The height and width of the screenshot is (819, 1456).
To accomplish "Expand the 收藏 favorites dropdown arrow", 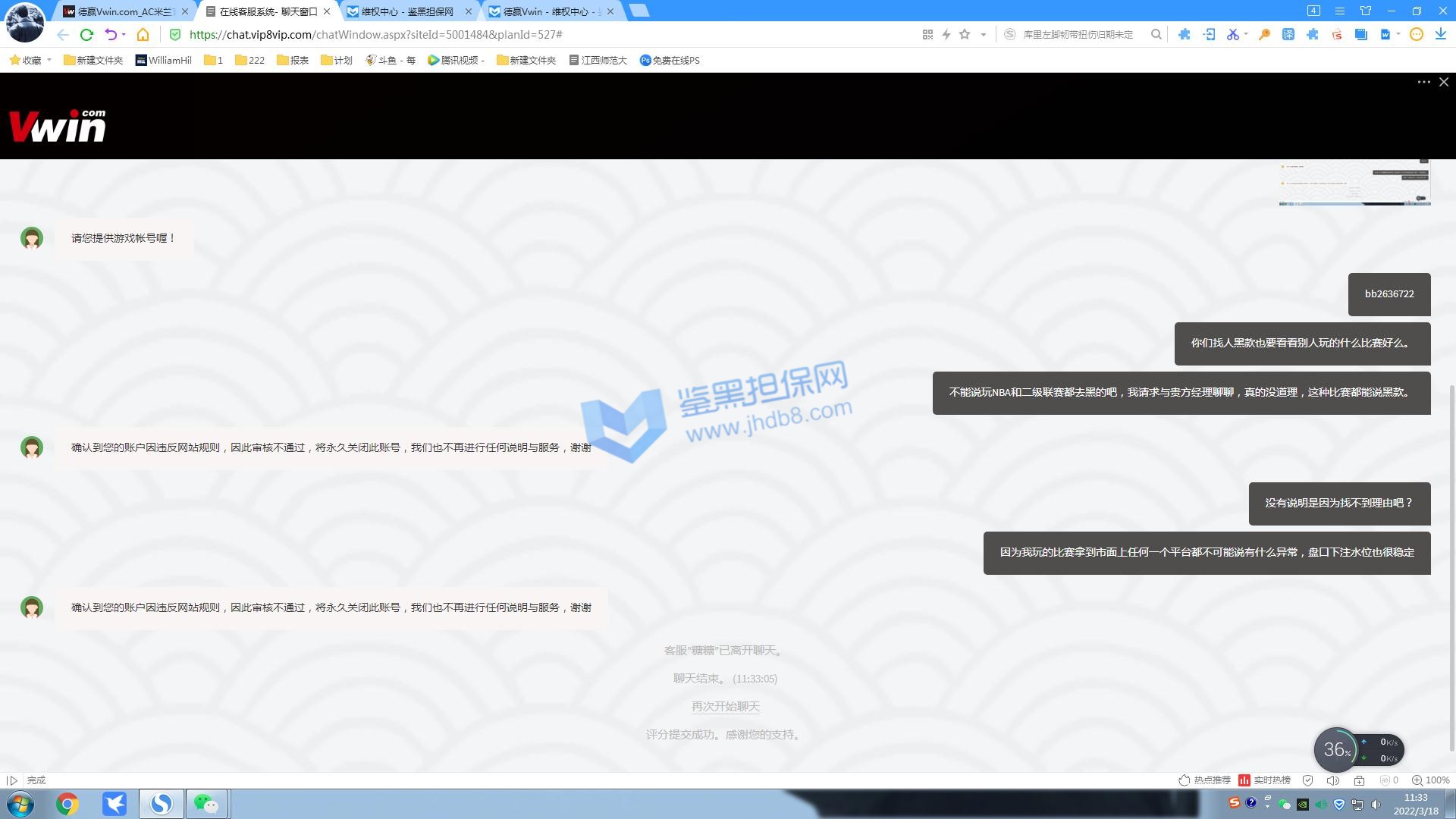I will [x=49, y=60].
